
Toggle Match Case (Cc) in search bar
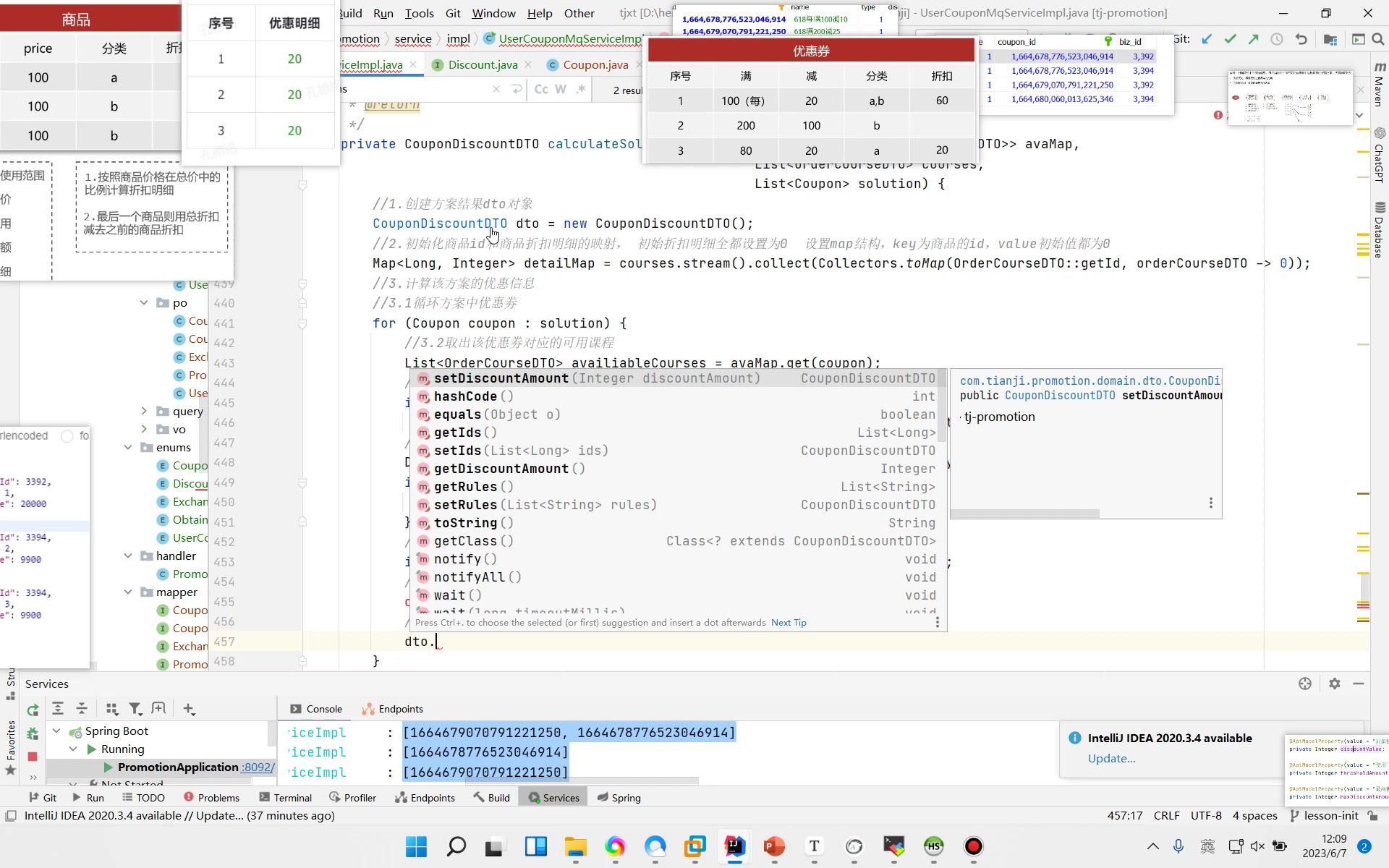[541, 89]
